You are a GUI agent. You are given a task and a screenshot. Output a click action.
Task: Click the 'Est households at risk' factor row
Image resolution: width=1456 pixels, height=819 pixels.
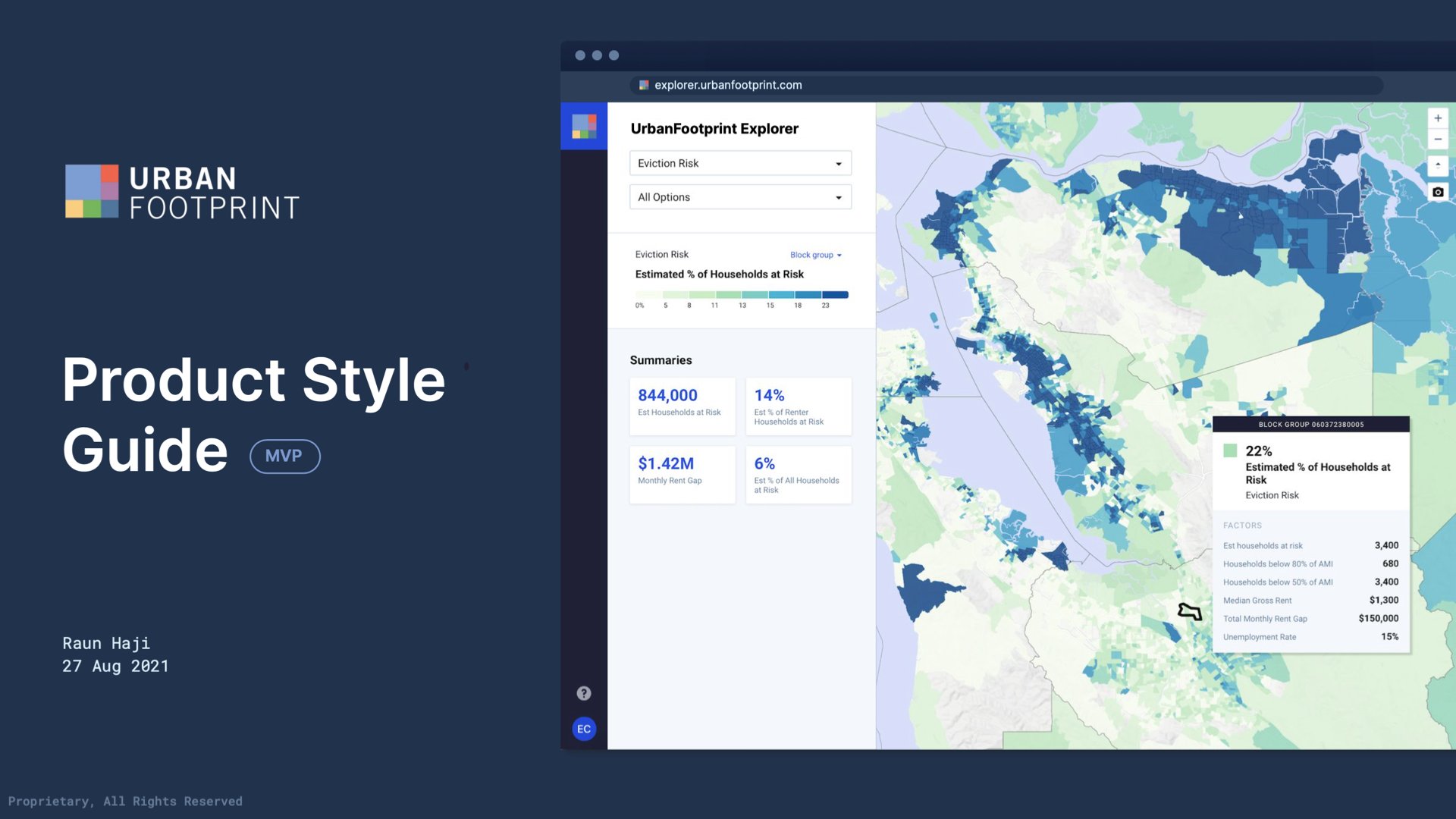point(1310,545)
